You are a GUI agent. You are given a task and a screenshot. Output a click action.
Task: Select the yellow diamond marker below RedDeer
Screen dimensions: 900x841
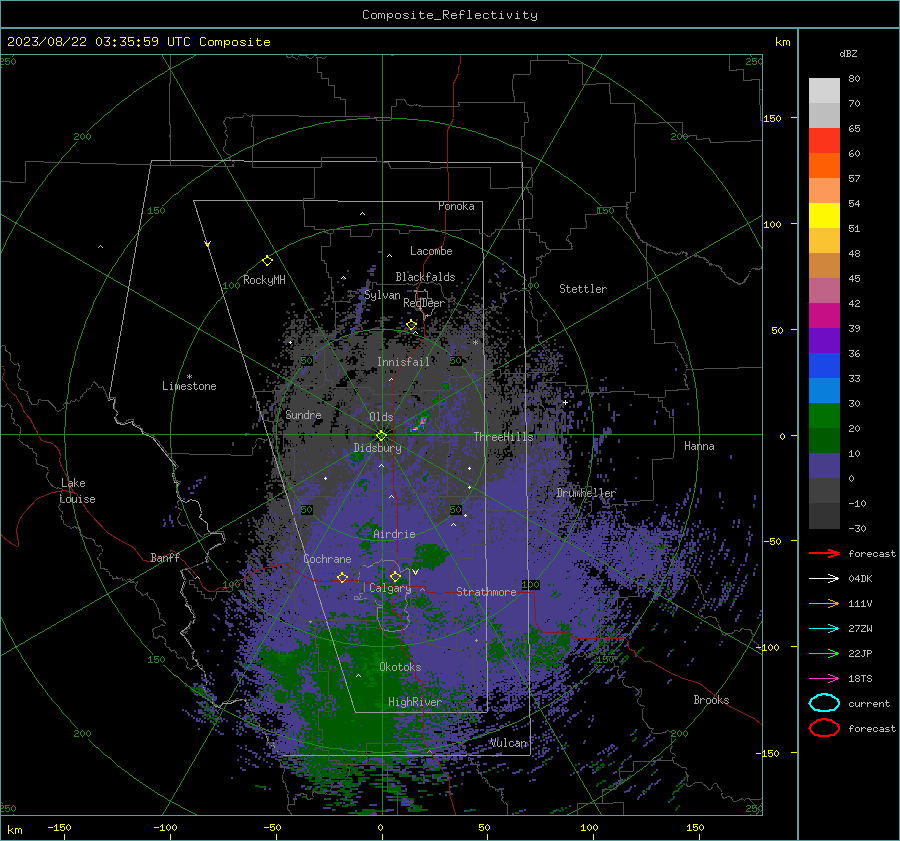[411, 325]
